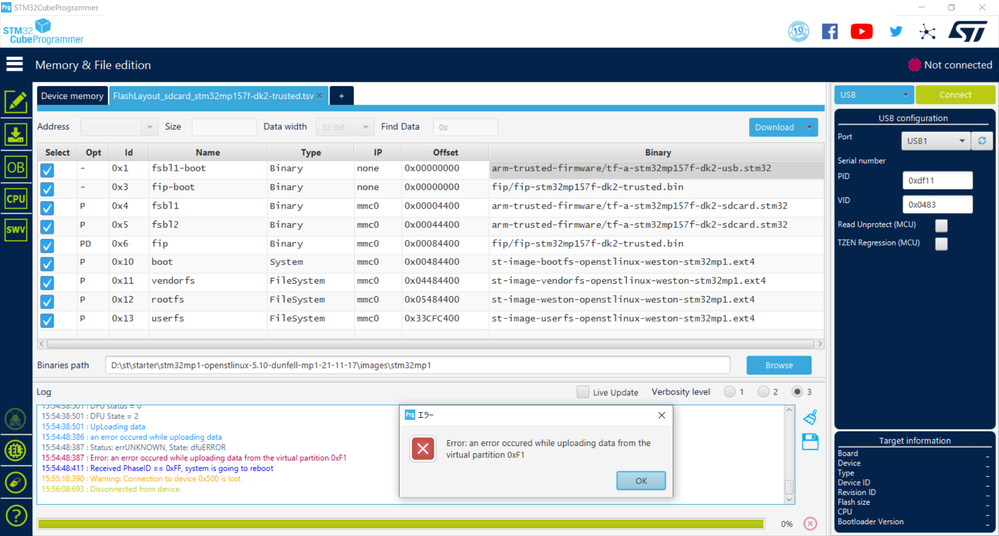Click the Connect button
The image size is (999, 536).
tap(955, 95)
